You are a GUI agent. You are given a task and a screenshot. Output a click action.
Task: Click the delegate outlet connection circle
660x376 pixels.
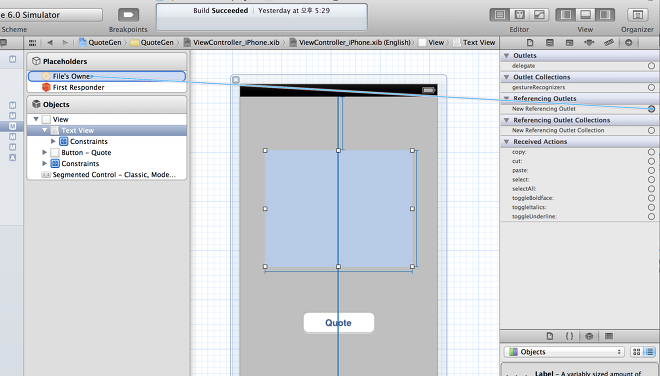tap(651, 66)
